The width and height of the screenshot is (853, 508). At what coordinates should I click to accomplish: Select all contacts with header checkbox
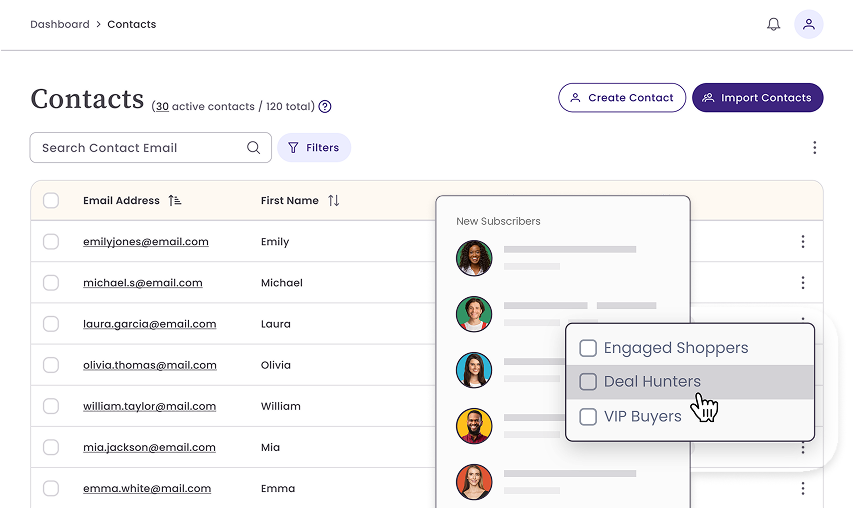[51, 201]
